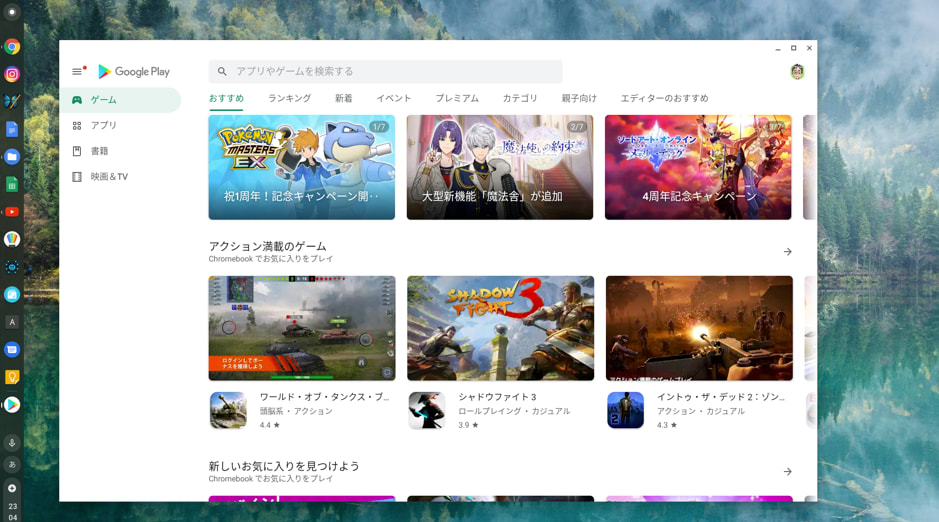Switch to the おすすめ tab

point(226,98)
